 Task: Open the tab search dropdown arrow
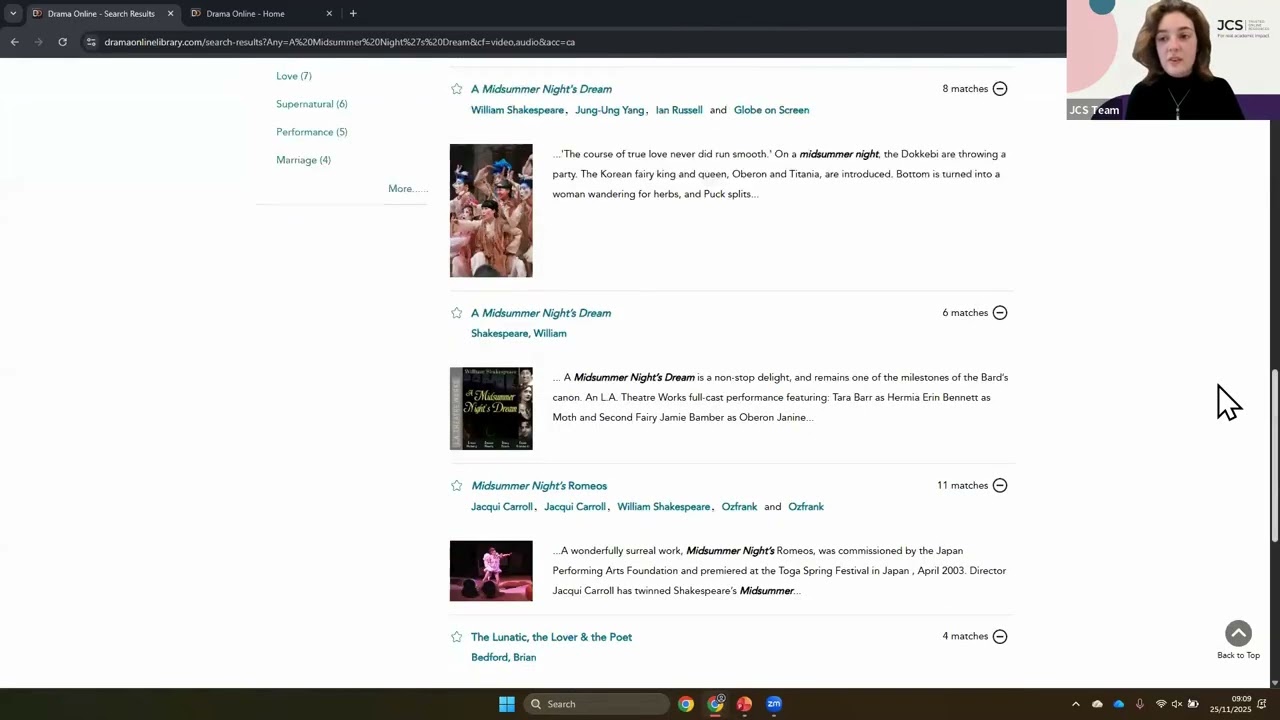pos(13,13)
